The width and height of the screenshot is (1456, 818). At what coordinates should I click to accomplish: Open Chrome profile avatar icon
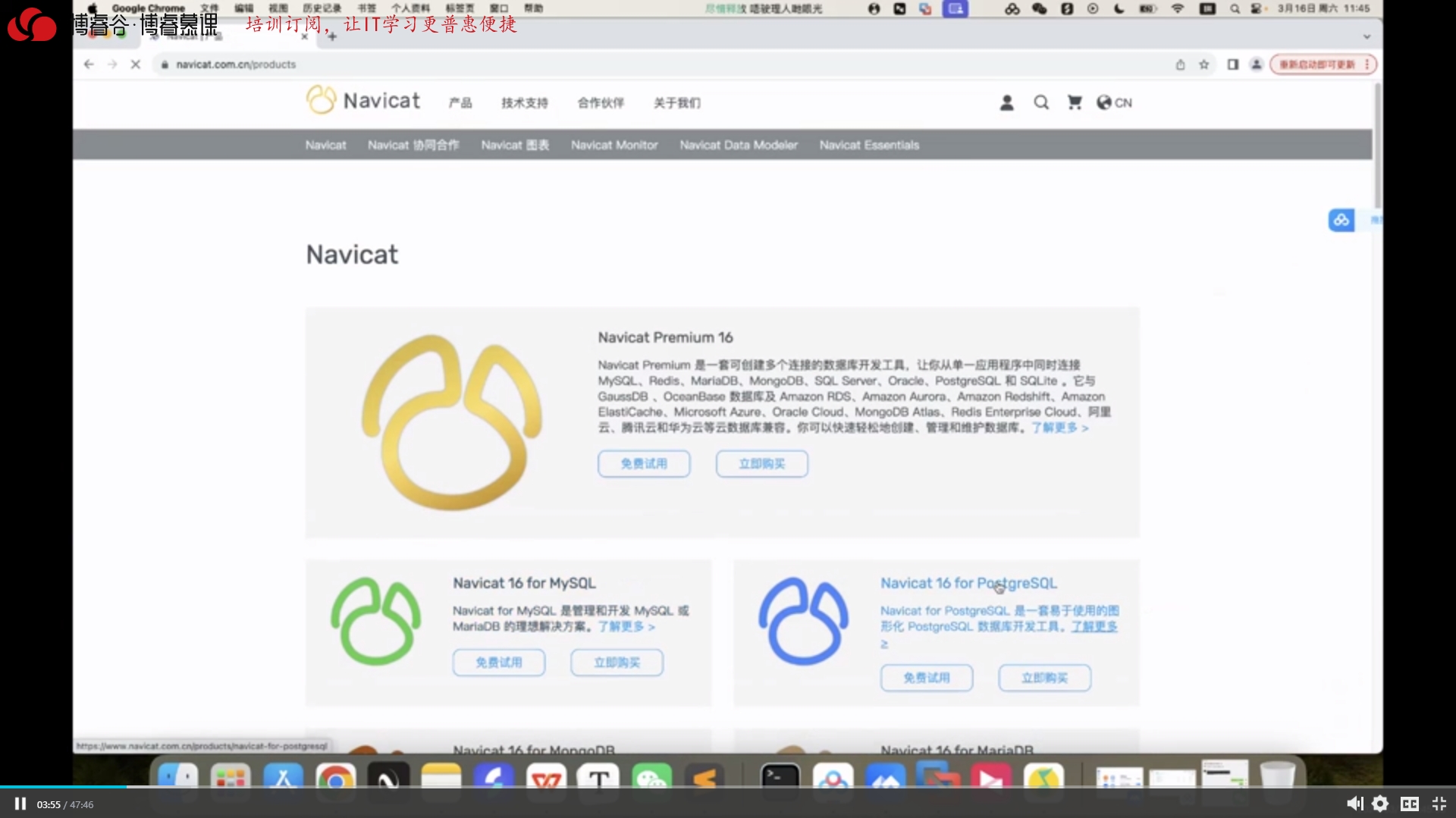[x=1257, y=64]
